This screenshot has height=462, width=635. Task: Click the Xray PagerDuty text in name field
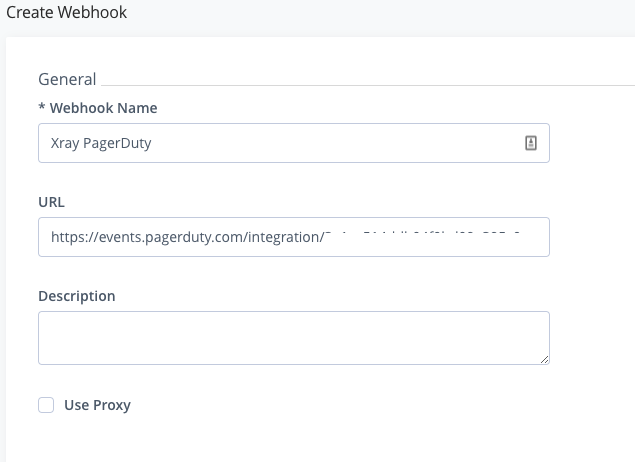(101, 143)
